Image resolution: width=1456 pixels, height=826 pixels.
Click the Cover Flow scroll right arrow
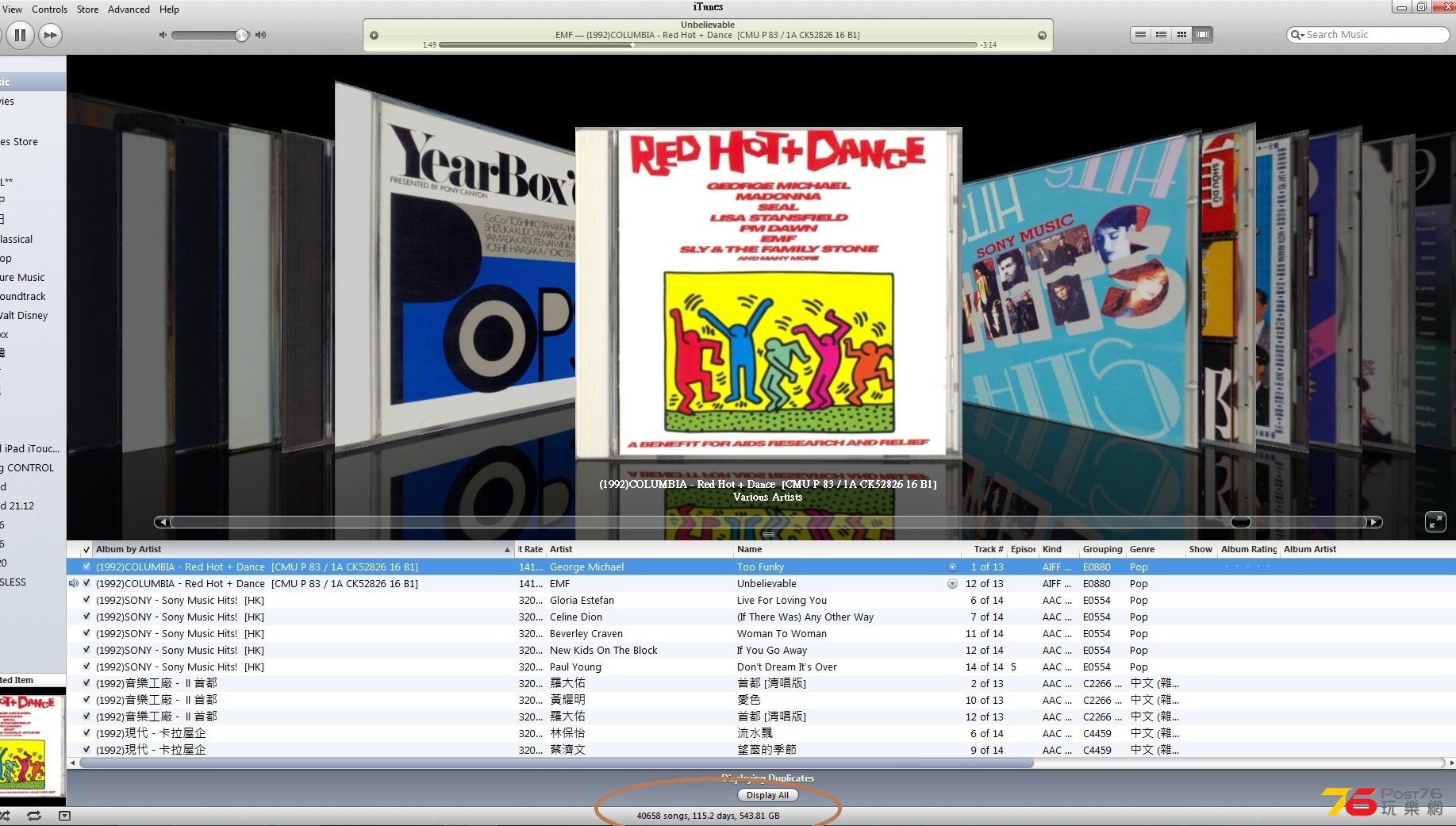(x=1374, y=522)
